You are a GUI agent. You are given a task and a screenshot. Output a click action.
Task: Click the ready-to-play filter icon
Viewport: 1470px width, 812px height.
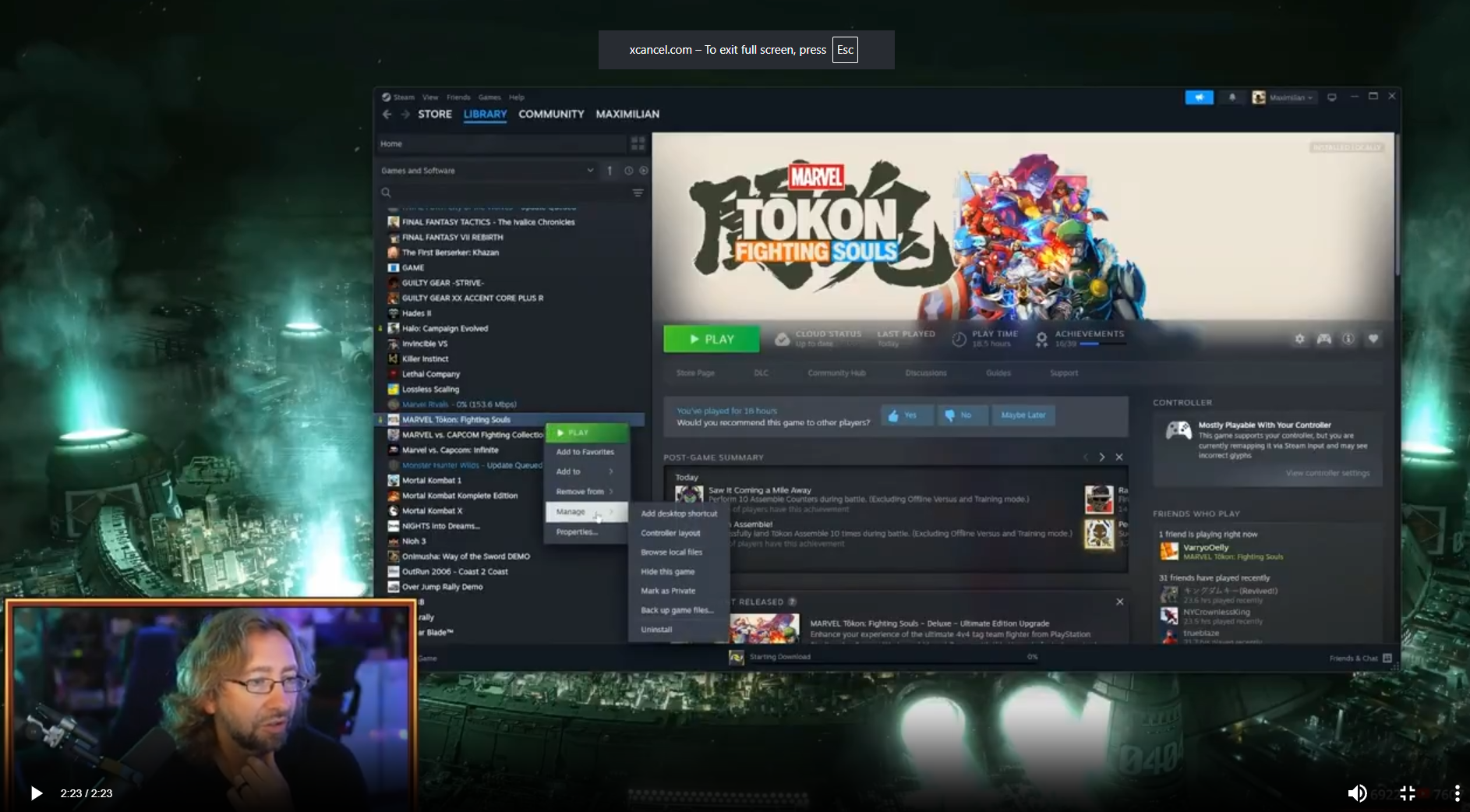click(644, 171)
